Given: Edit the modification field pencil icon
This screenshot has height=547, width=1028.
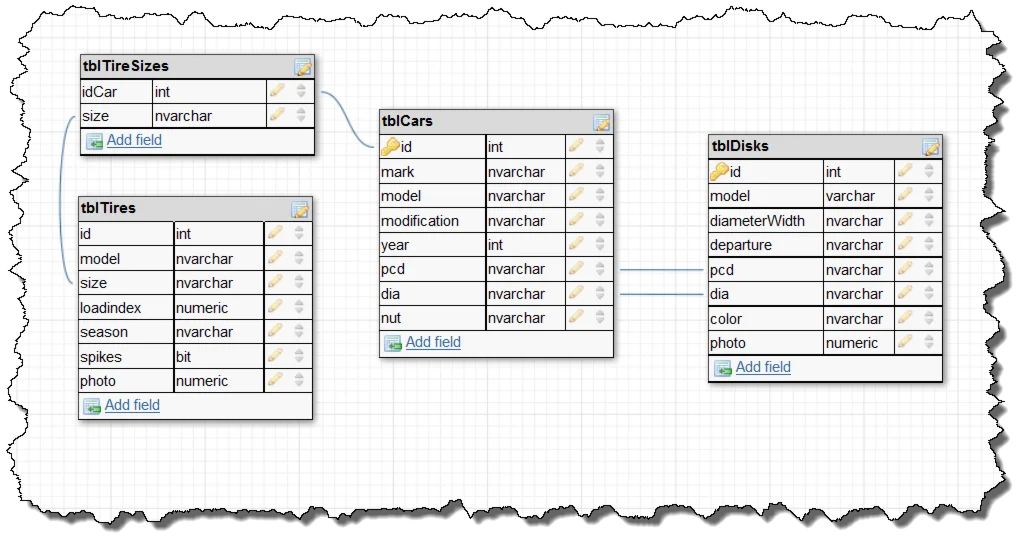Looking at the screenshot, I should click(x=576, y=220).
